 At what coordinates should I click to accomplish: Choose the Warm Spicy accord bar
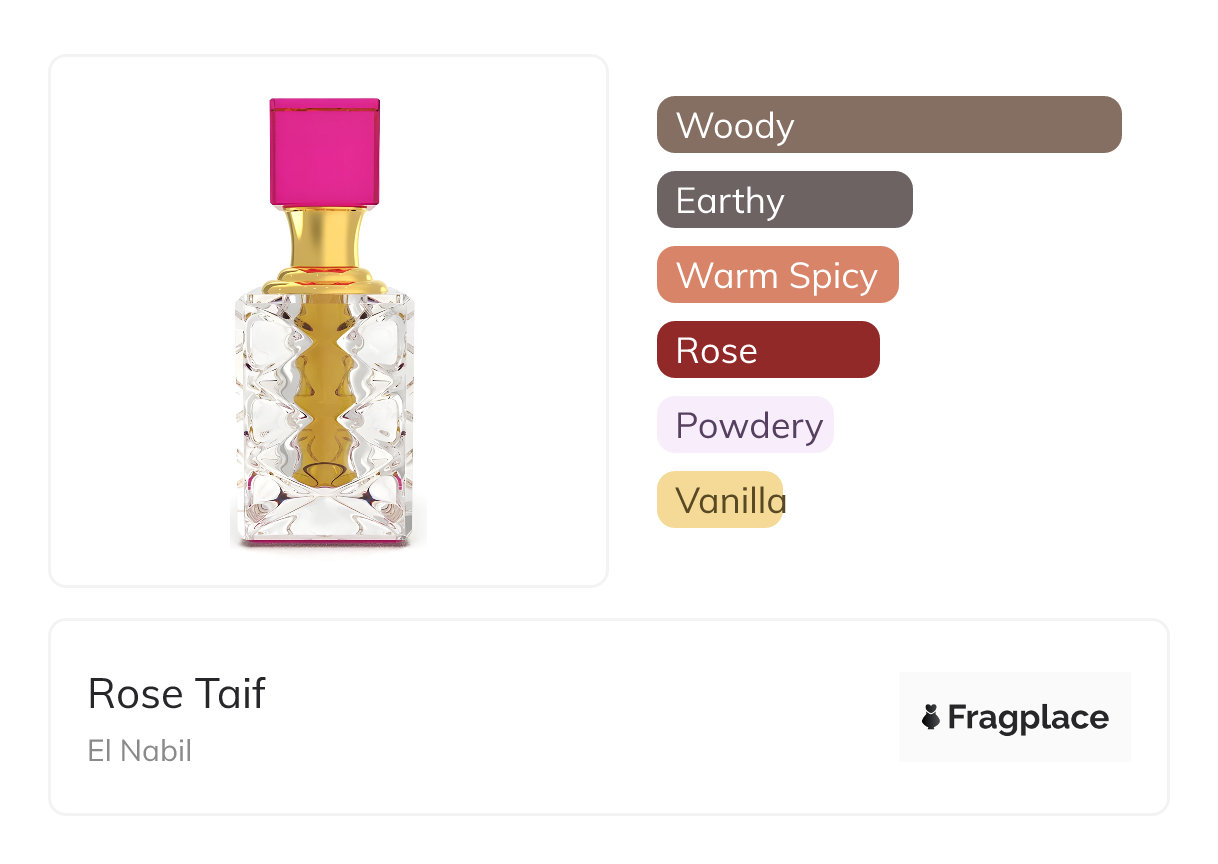tap(777, 275)
